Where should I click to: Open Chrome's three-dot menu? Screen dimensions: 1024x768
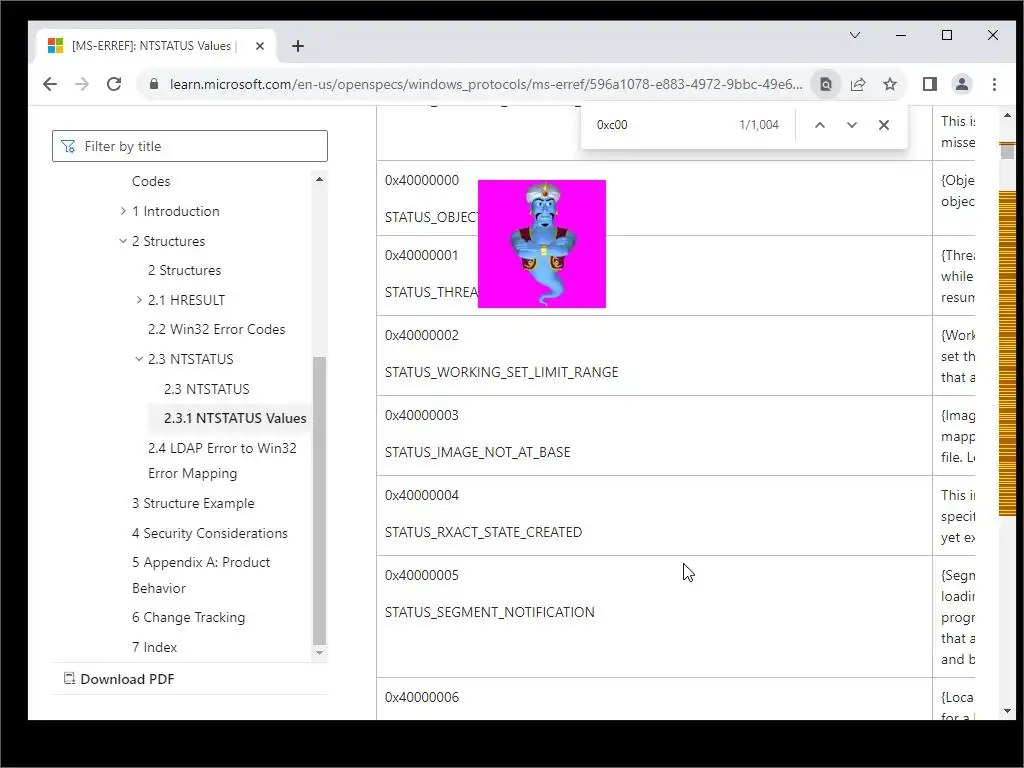coord(994,84)
